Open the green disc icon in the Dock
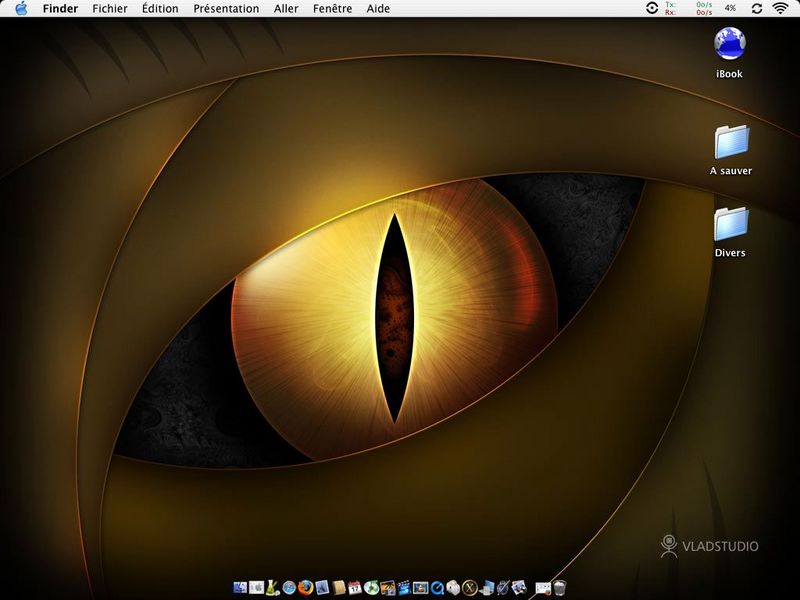Screen dimensions: 800x600 371,588
